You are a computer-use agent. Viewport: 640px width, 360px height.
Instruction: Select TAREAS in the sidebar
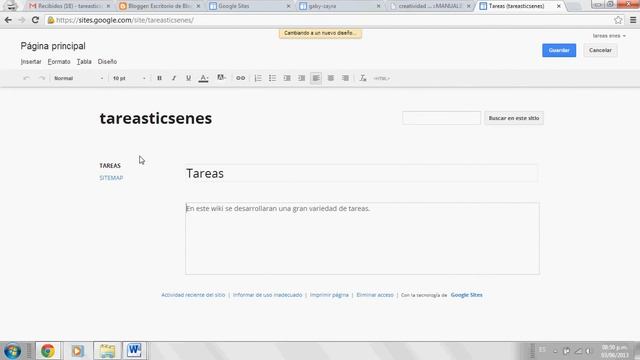pos(110,165)
